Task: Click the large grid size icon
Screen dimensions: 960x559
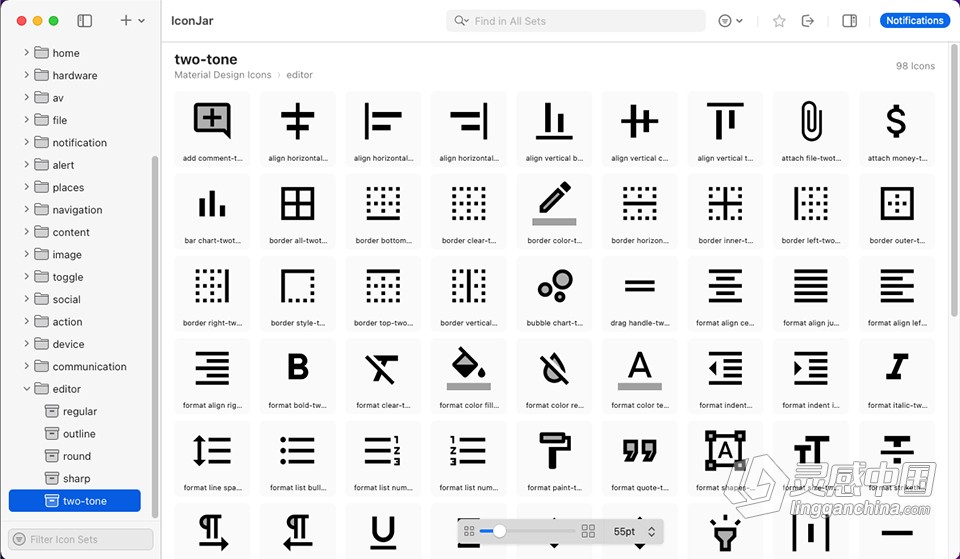Action: point(588,531)
